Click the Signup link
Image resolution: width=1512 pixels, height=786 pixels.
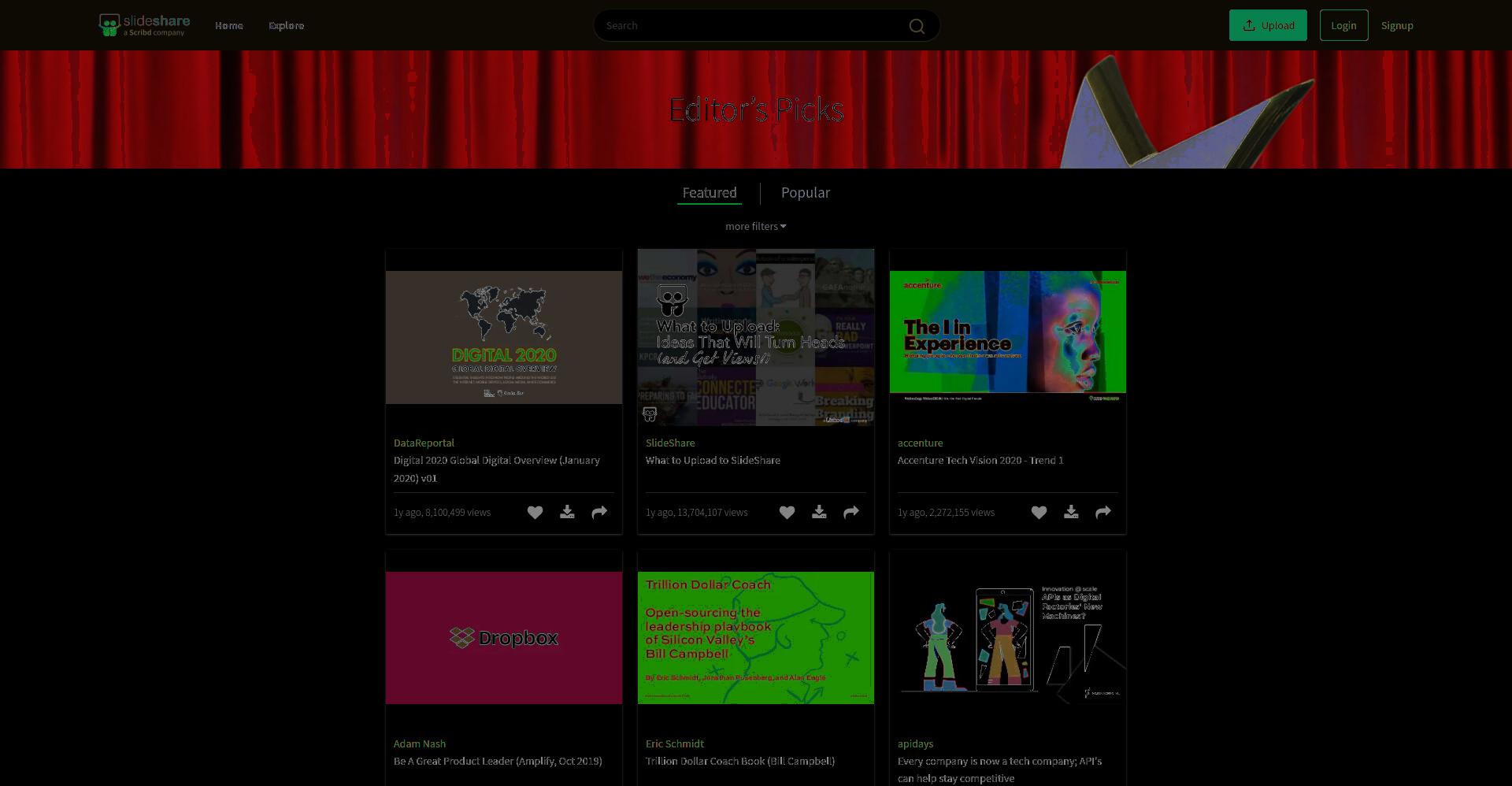[1397, 26]
